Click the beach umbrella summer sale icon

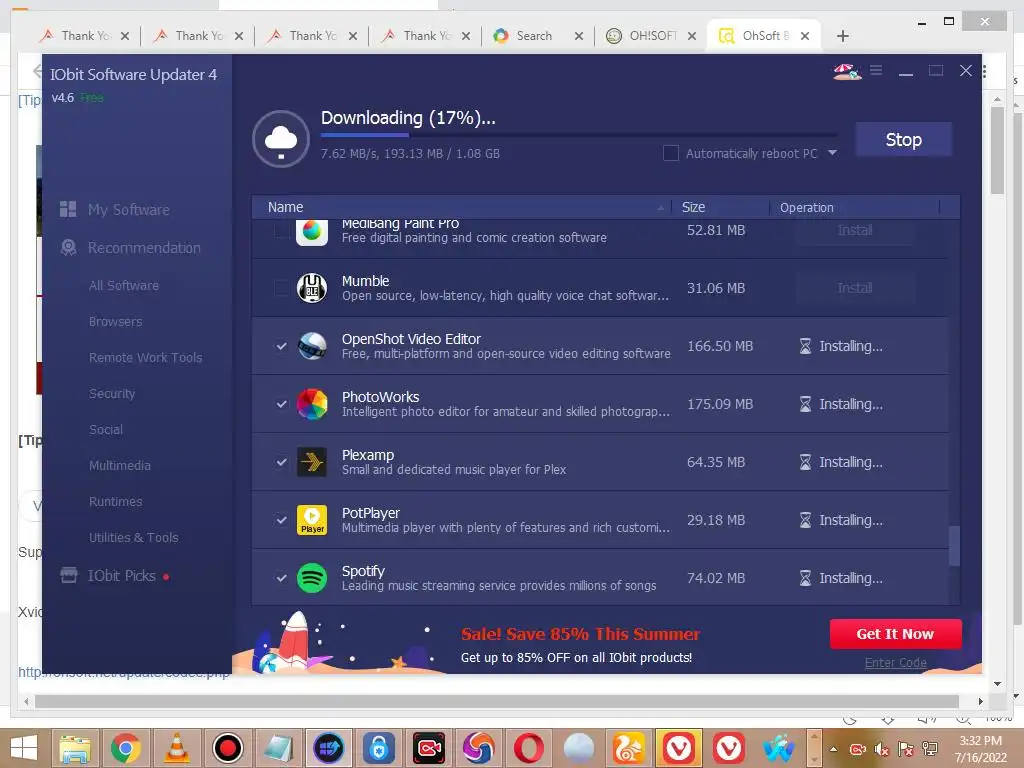click(847, 71)
